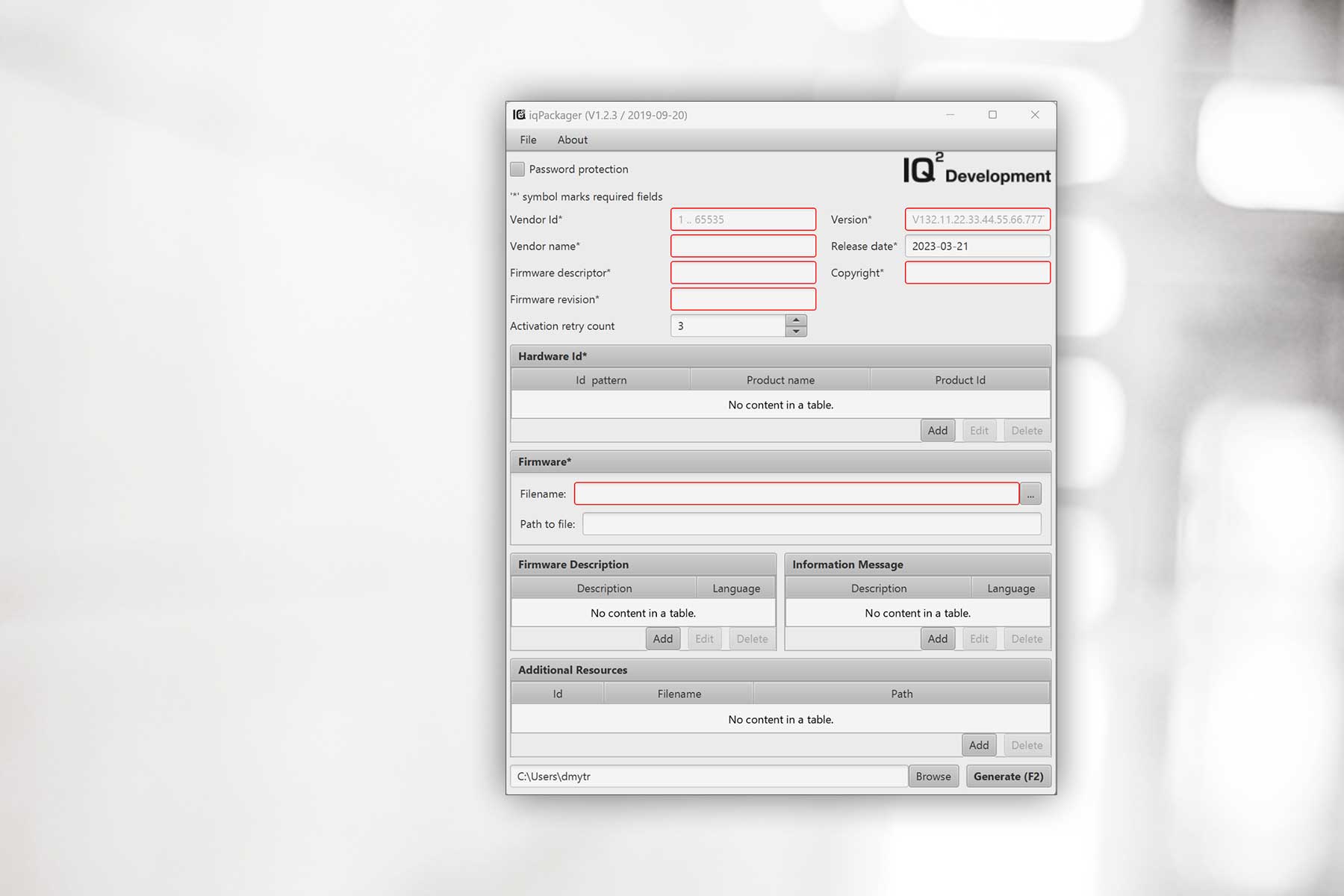Image resolution: width=1344 pixels, height=896 pixels.
Task: Add a Firmware Description entry
Action: (662, 639)
